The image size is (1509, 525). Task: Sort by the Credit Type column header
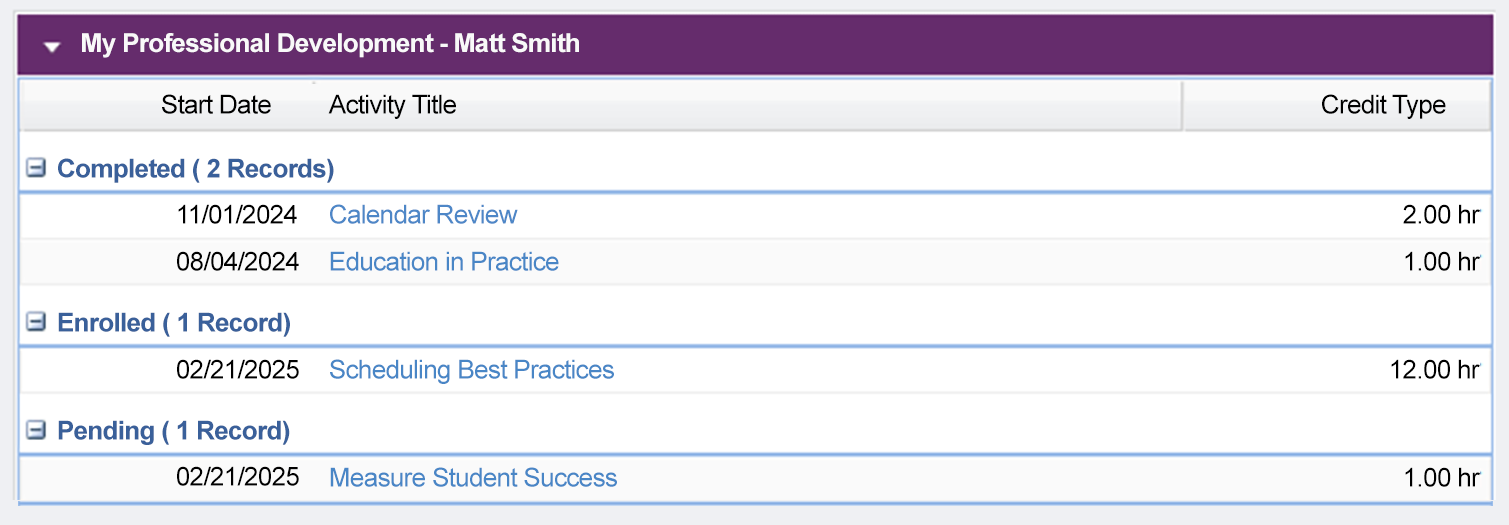coord(1383,105)
